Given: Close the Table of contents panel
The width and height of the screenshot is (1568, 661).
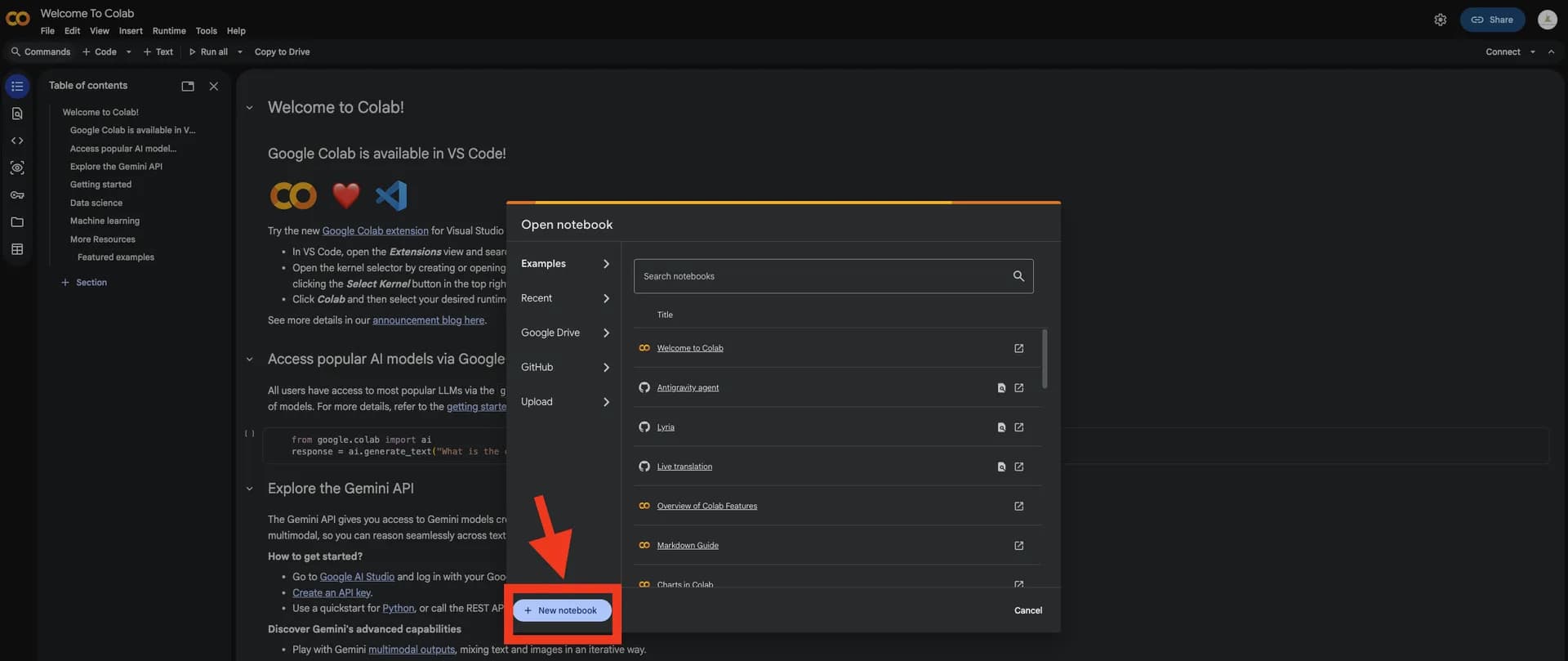Looking at the screenshot, I should 214,86.
